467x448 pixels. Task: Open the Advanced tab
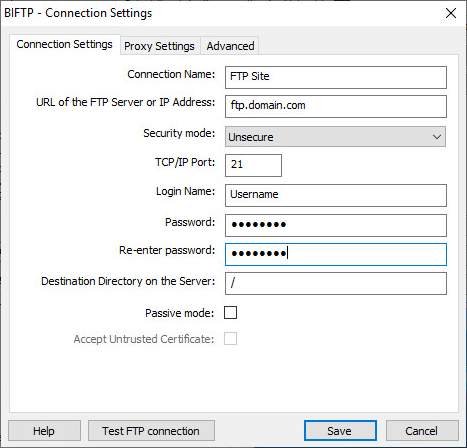pyautogui.click(x=230, y=46)
